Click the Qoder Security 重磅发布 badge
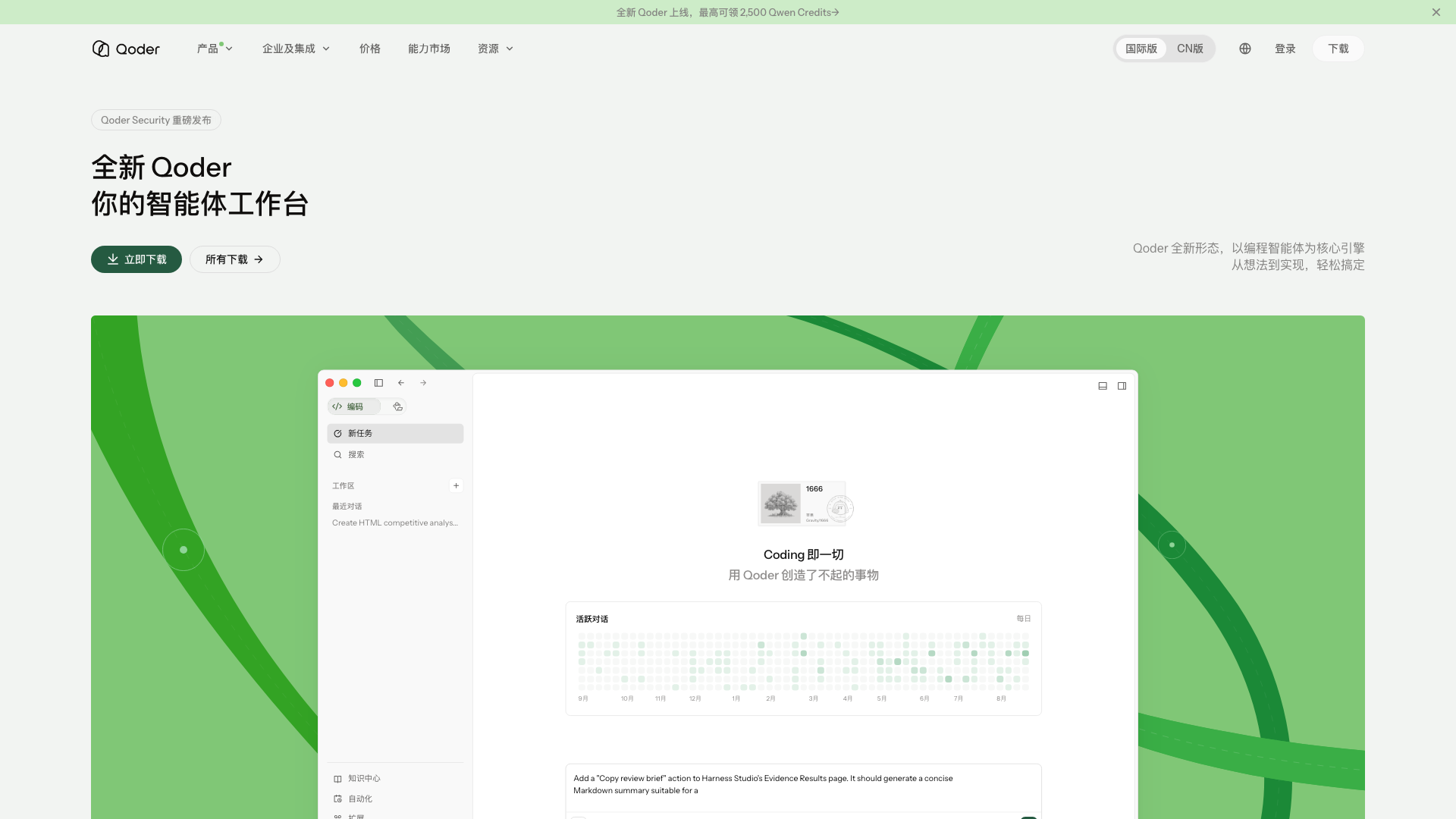The width and height of the screenshot is (1456, 819). [x=156, y=120]
